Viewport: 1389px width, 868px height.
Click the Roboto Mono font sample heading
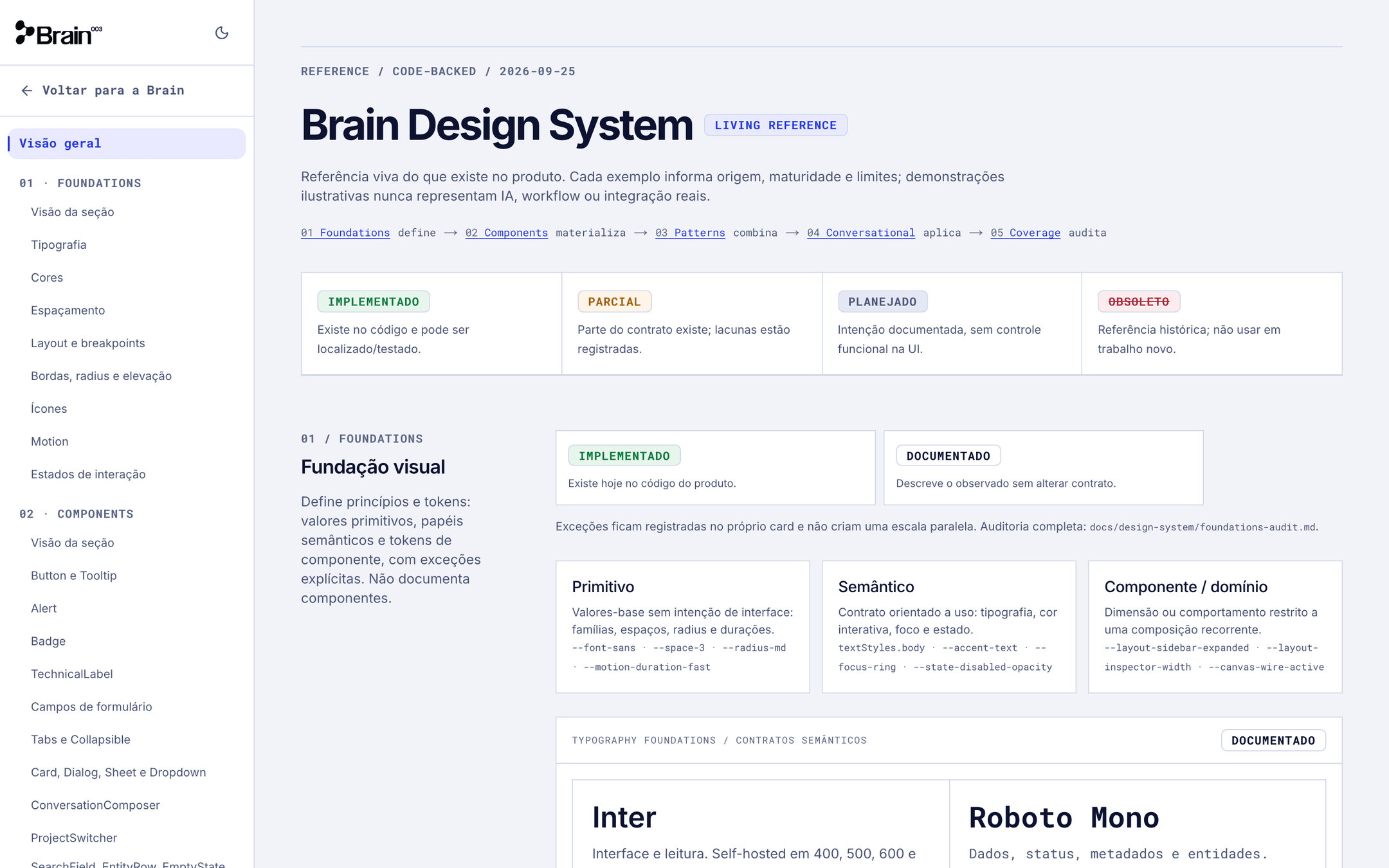1064,818
